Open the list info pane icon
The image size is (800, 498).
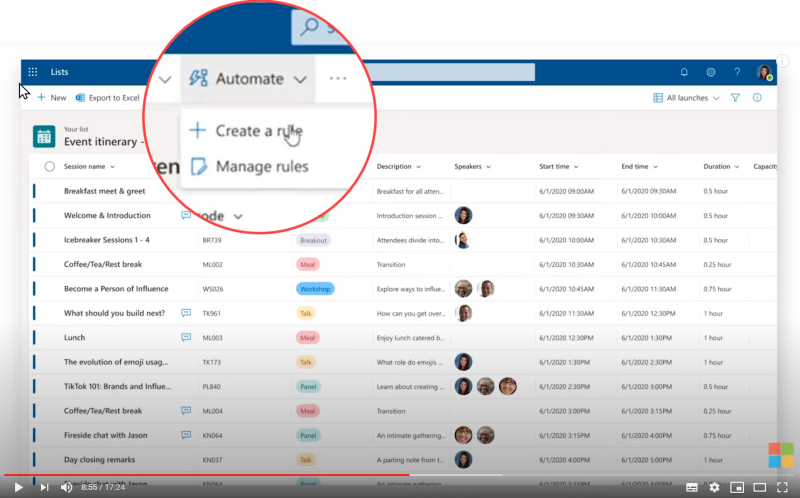pyautogui.click(x=757, y=97)
